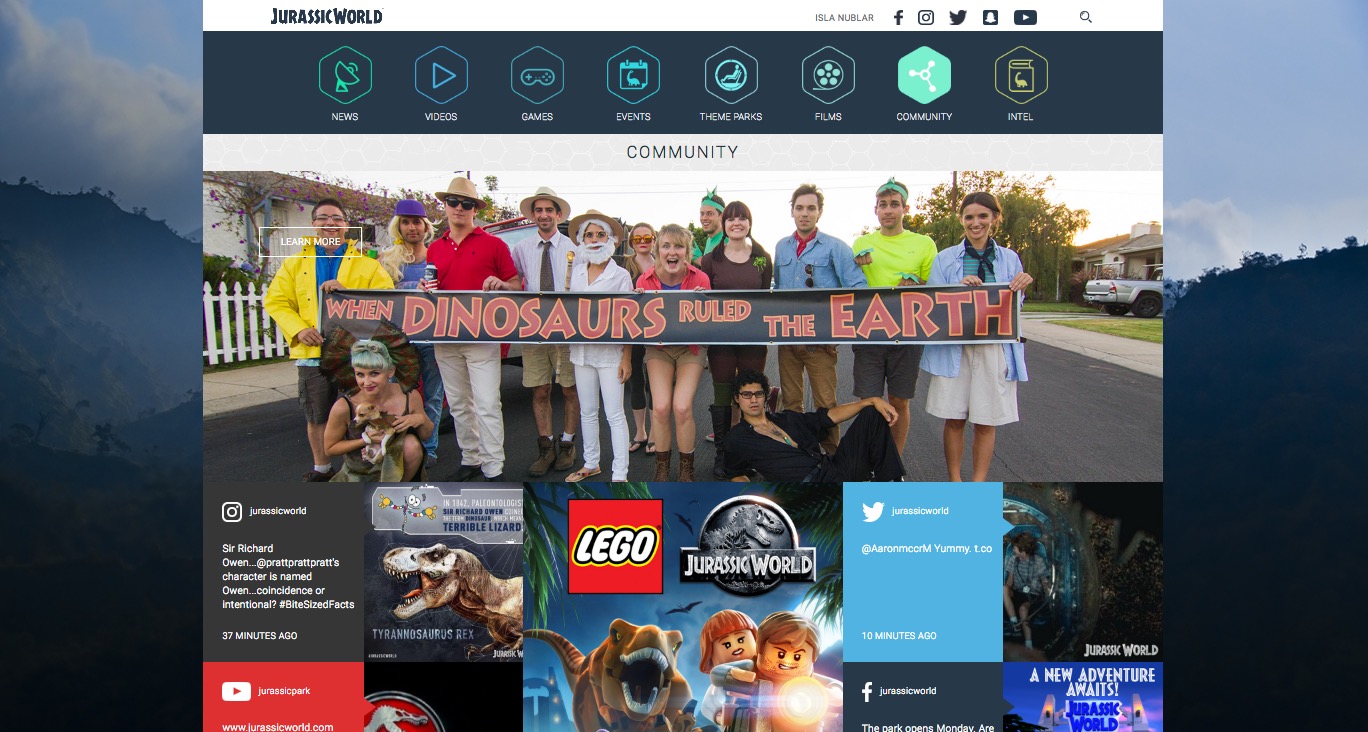Screen dimensions: 1368x732
Task: Select the News menu label
Action: pyautogui.click(x=345, y=117)
